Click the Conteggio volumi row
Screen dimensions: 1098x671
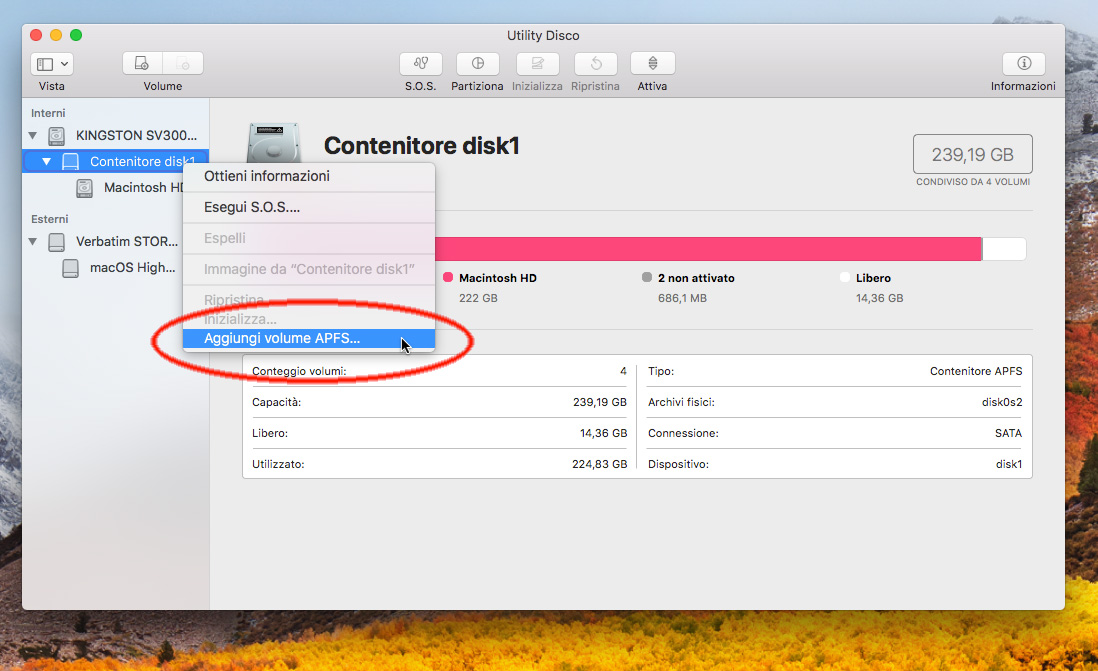point(439,371)
